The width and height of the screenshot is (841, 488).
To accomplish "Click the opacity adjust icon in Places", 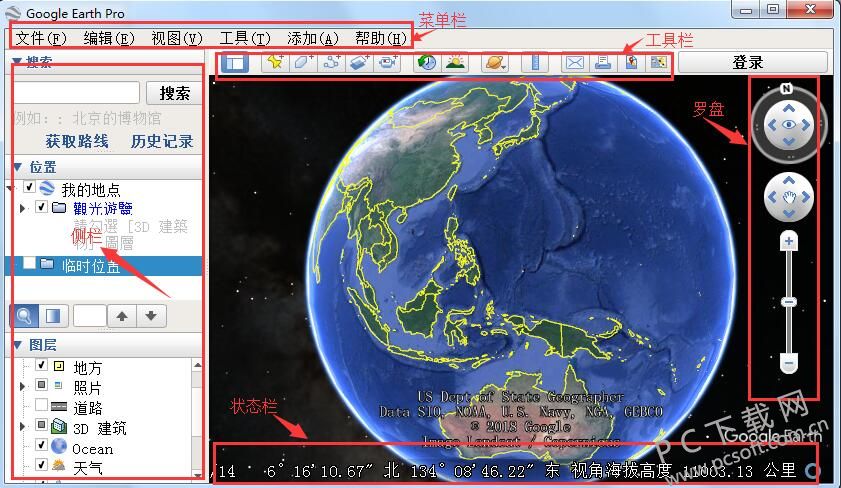I will coord(54,316).
